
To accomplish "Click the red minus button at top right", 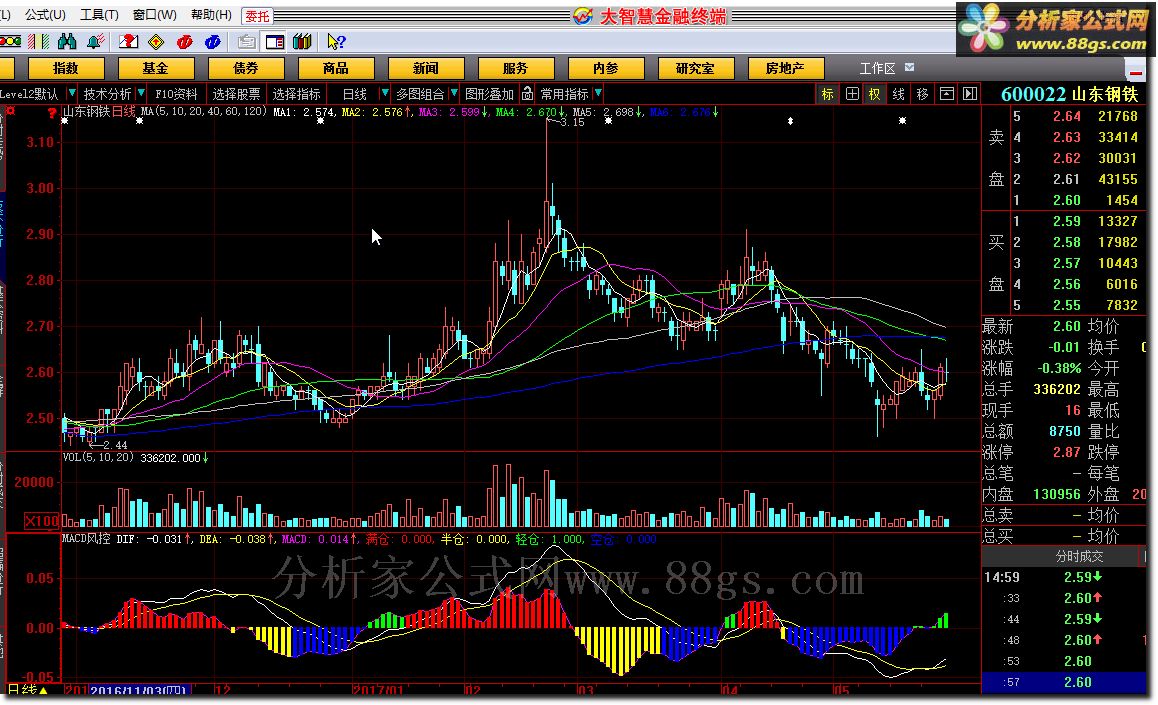I will point(1135,72).
